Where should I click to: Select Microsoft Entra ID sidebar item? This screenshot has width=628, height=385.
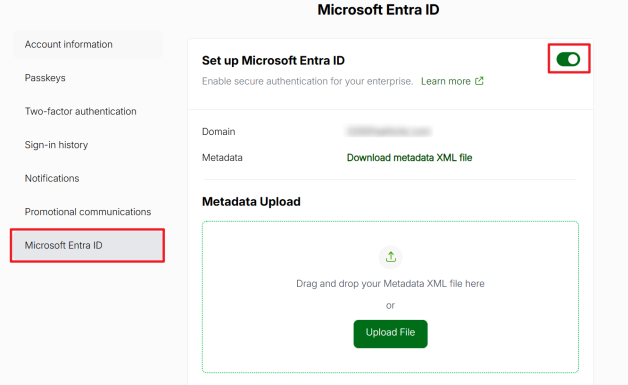click(x=88, y=245)
